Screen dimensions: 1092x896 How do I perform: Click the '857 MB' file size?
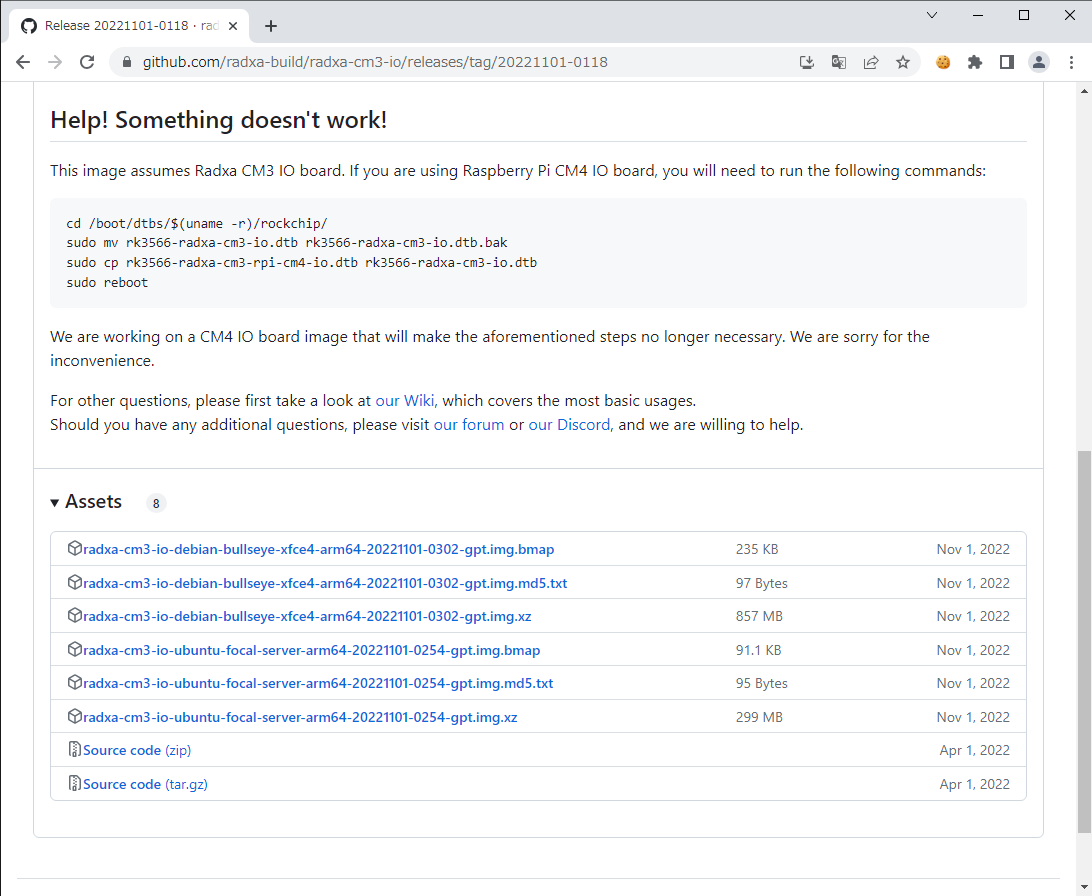point(759,616)
